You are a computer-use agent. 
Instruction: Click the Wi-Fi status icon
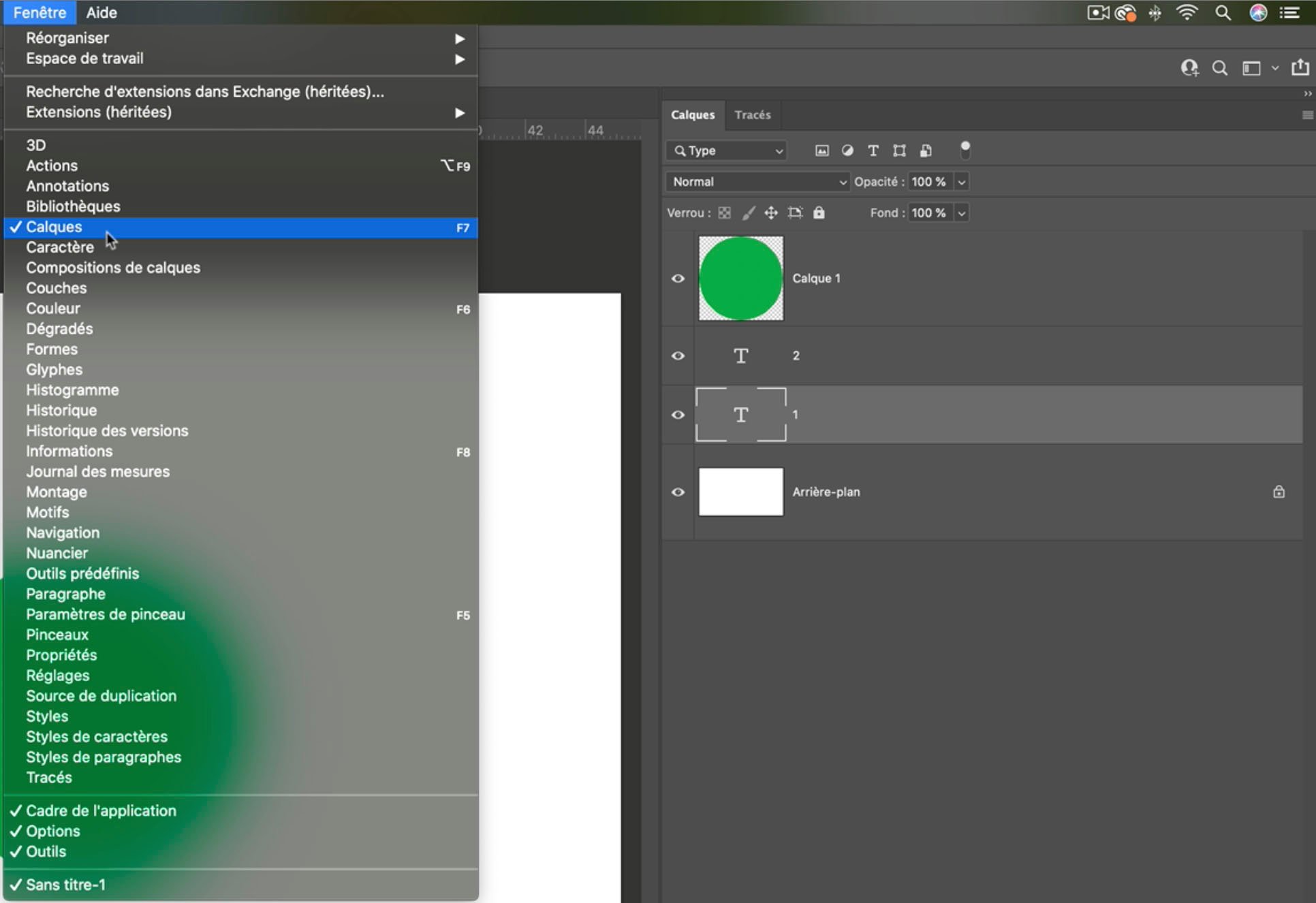pos(1187,13)
